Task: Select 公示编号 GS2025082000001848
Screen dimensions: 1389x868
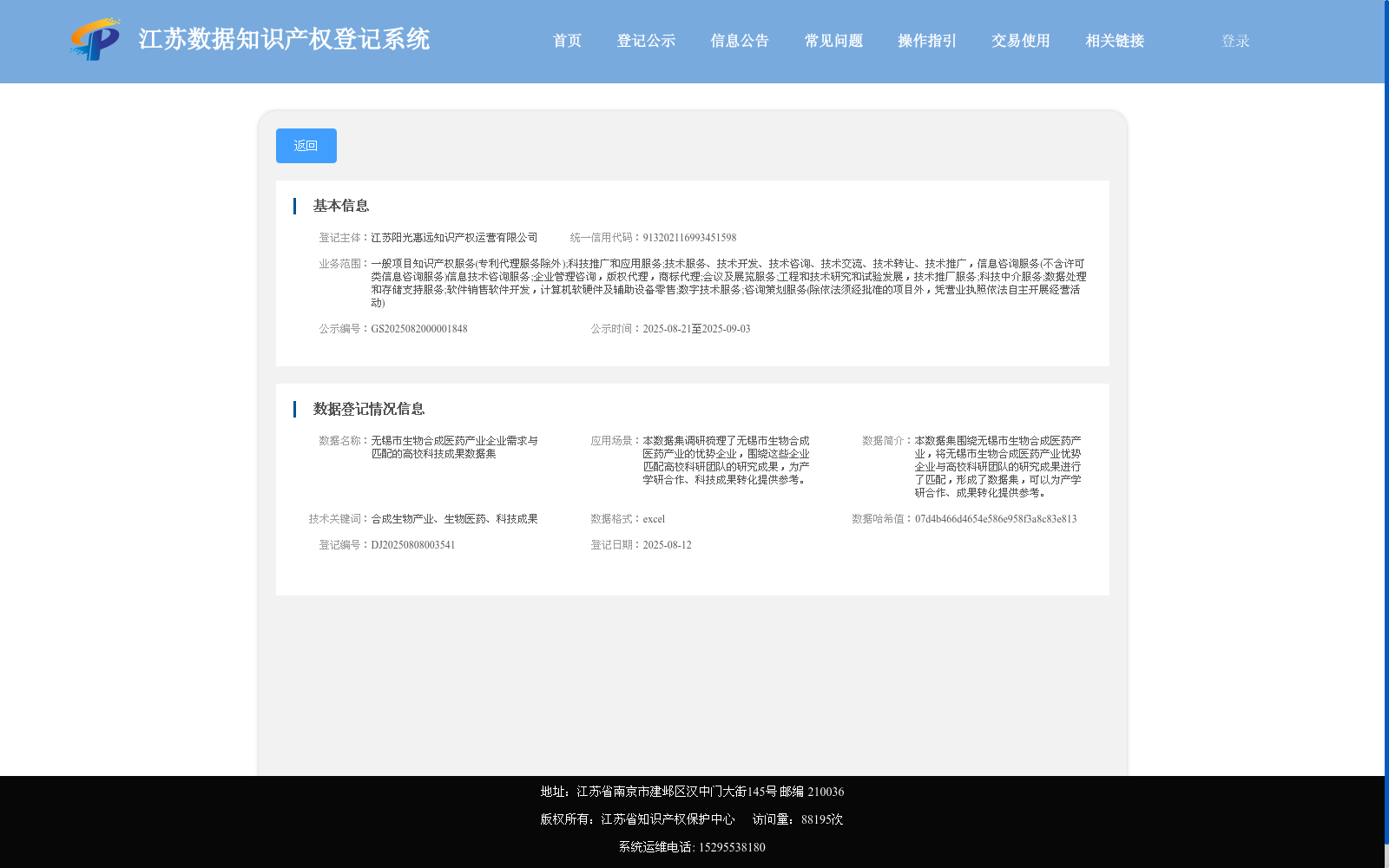Action: click(419, 329)
